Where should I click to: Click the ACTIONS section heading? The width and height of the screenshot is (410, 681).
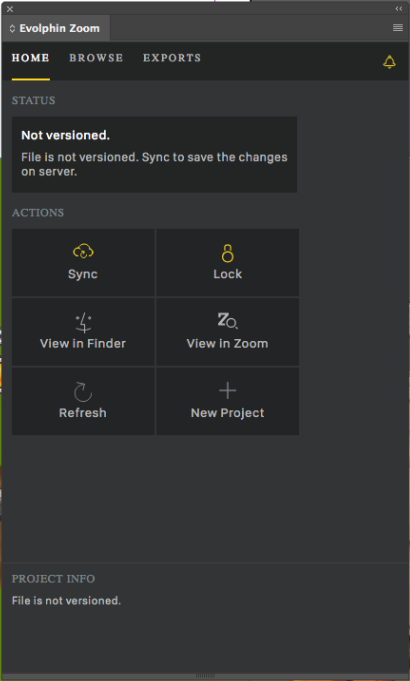click(x=38, y=213)
